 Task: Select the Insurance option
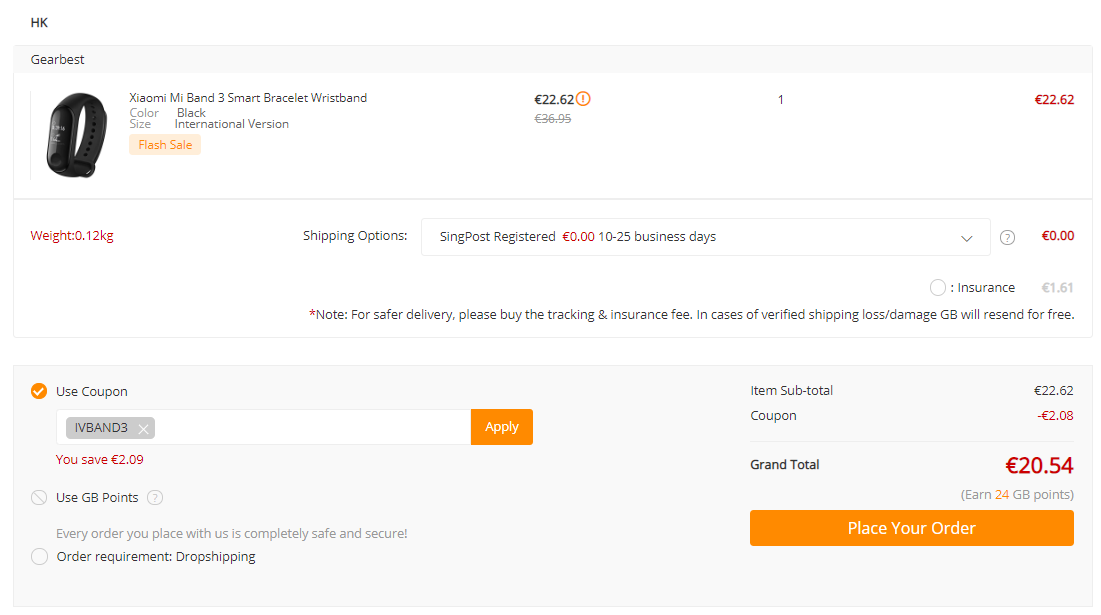click(937, 287)
